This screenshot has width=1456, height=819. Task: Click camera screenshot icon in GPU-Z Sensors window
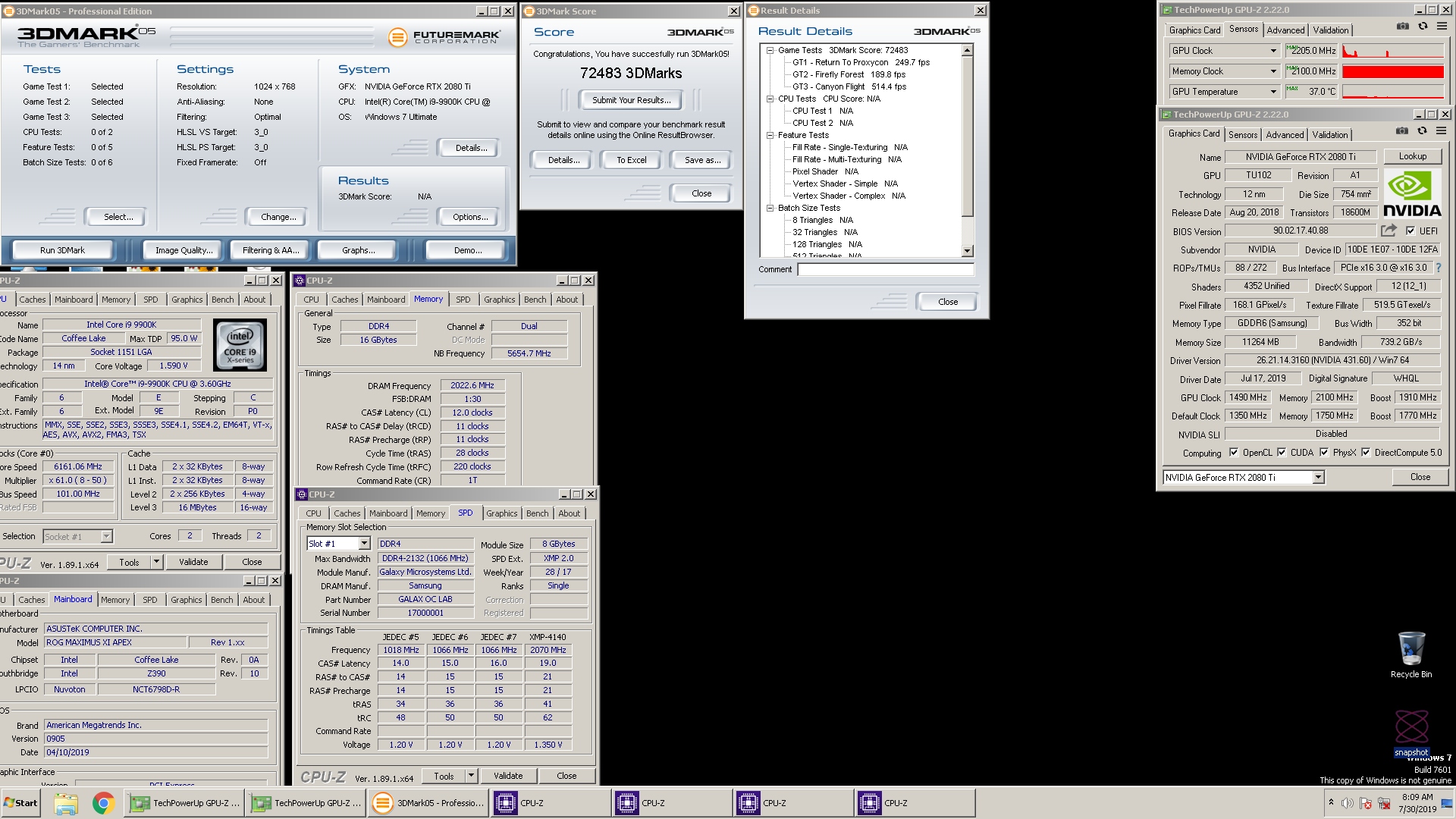[x=1403, y=27]
